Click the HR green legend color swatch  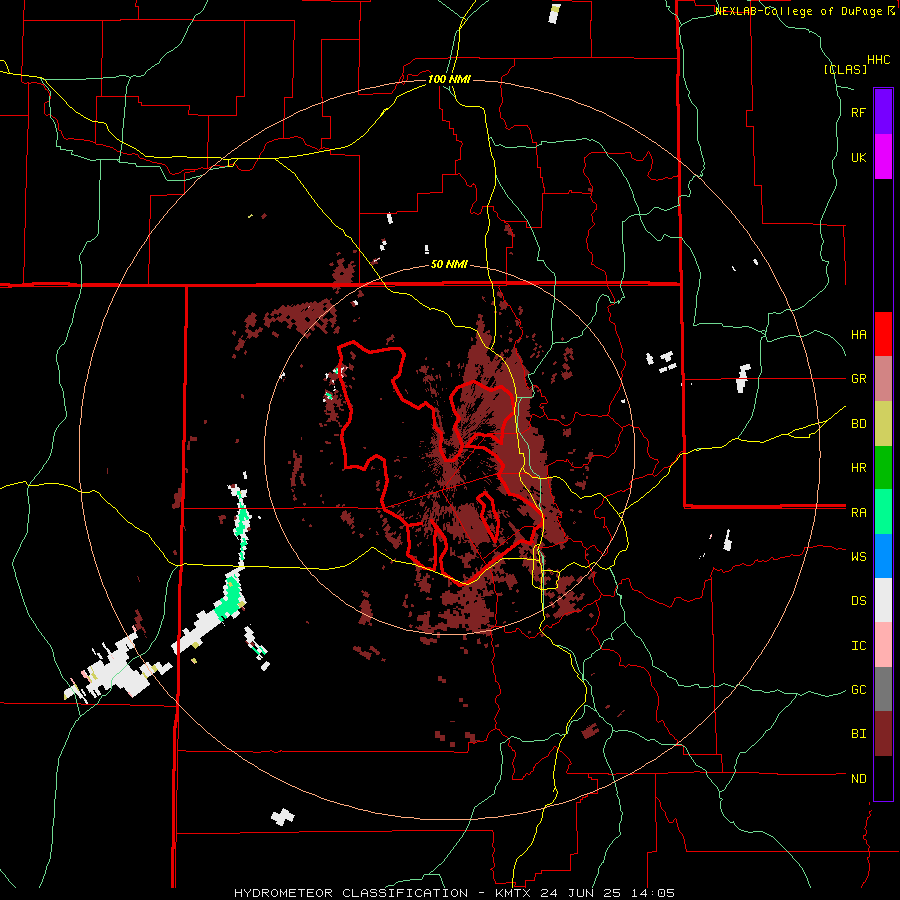(883, 468)
